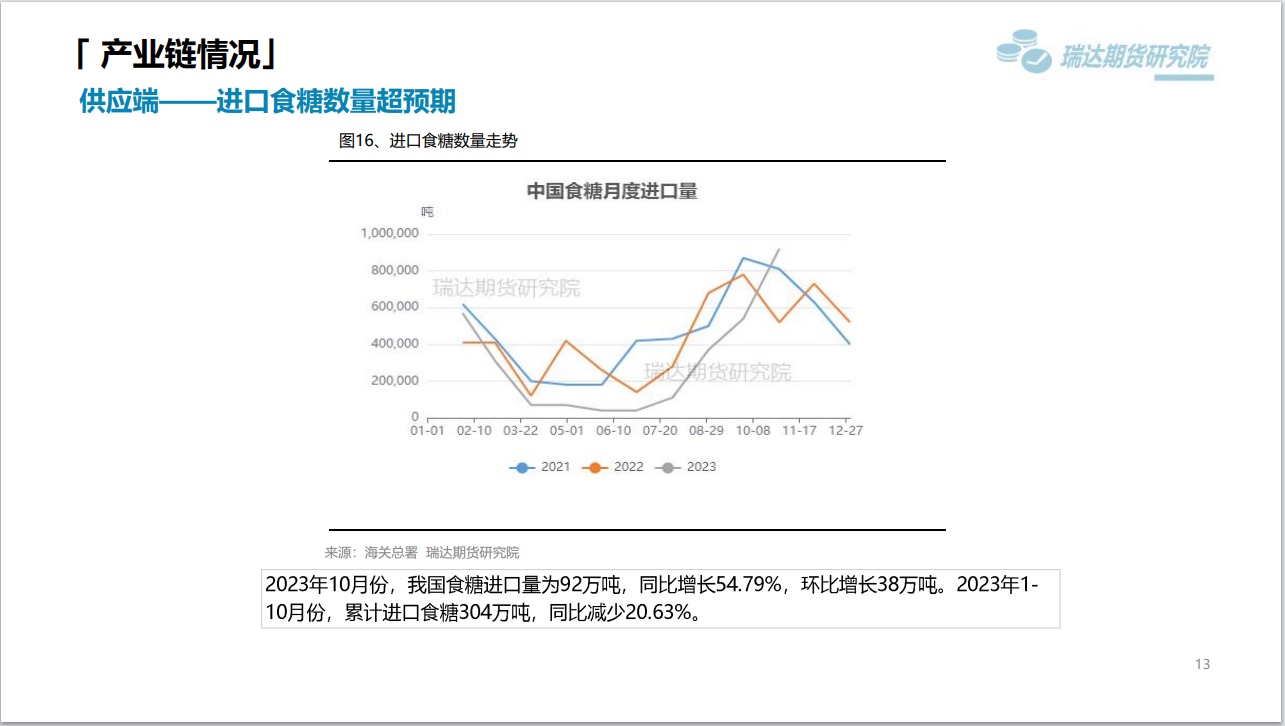Viewport: 1285px width, 726px height.
Task: Click the gray 2023 line's highest point
Action: pos(779,250)
